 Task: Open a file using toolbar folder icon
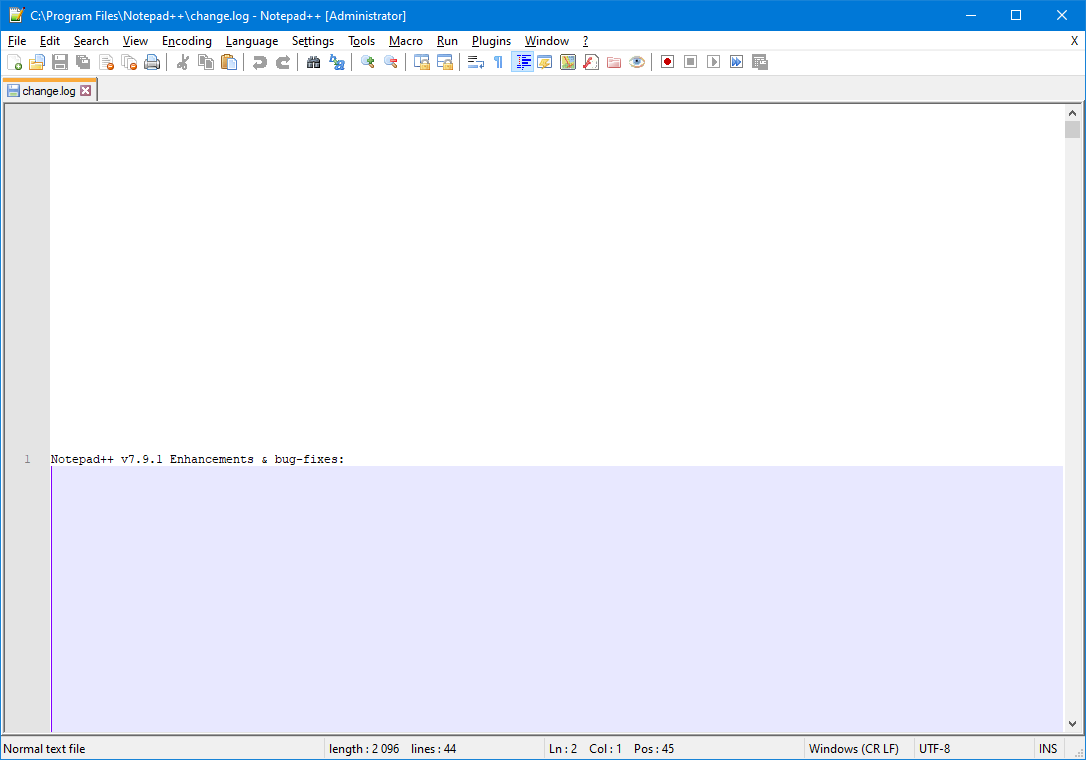37,62
